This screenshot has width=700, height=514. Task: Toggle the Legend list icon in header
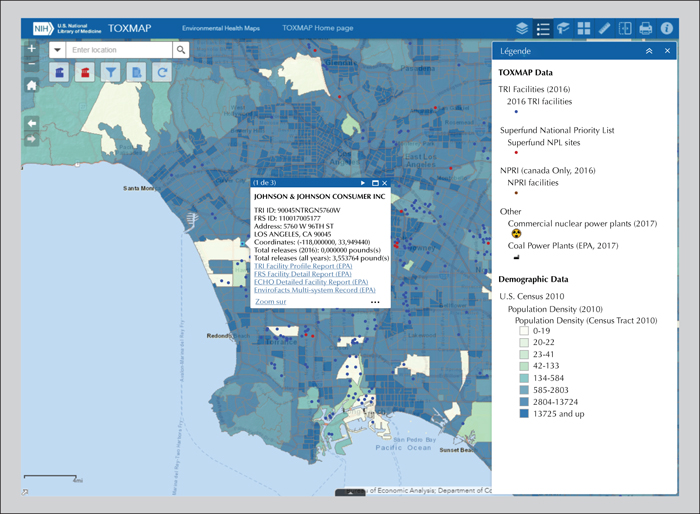tap(543, 28)
